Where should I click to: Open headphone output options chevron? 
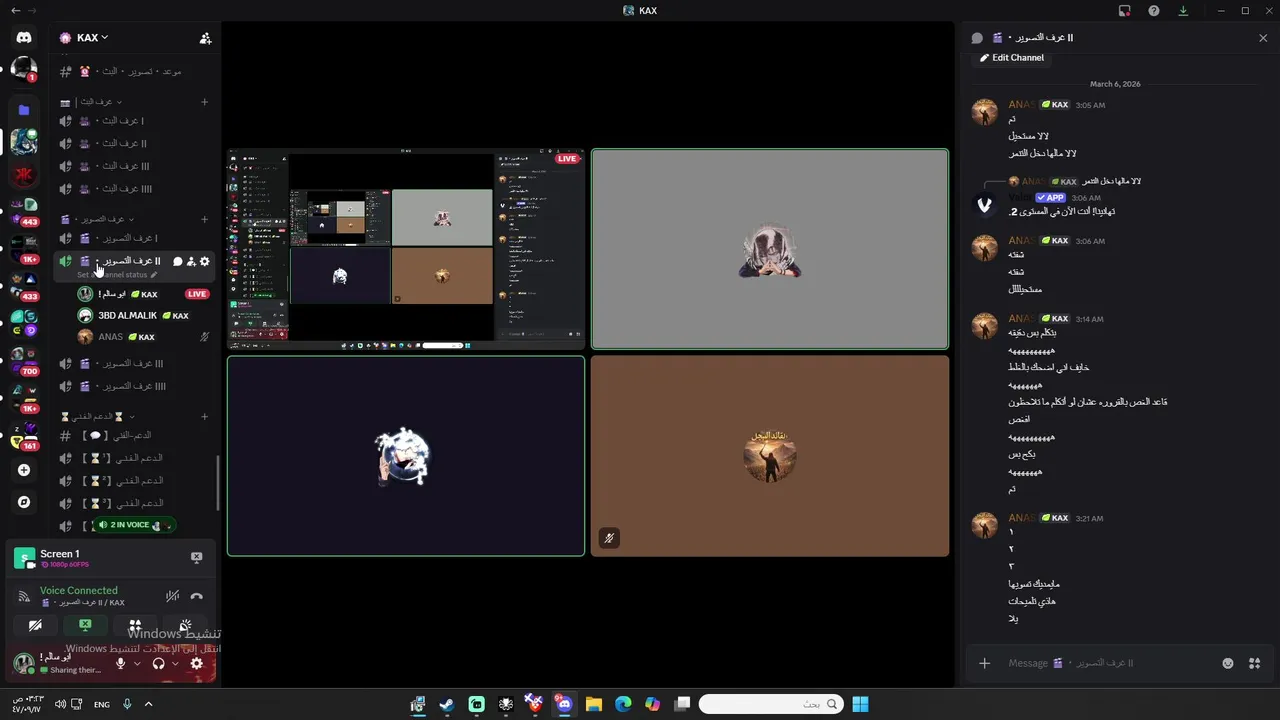(x=175, y=663)
